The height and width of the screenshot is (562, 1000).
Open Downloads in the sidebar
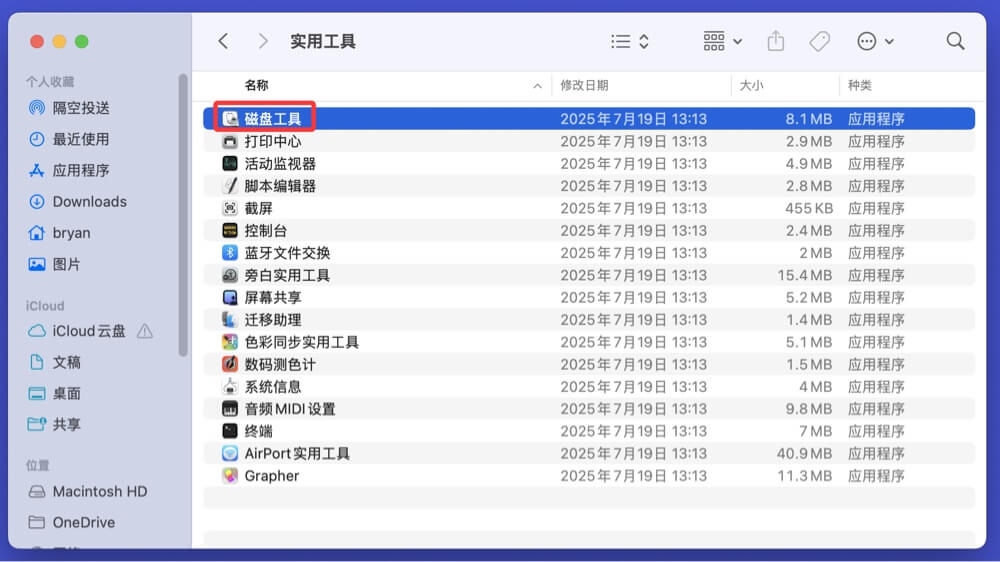(78, 202)
